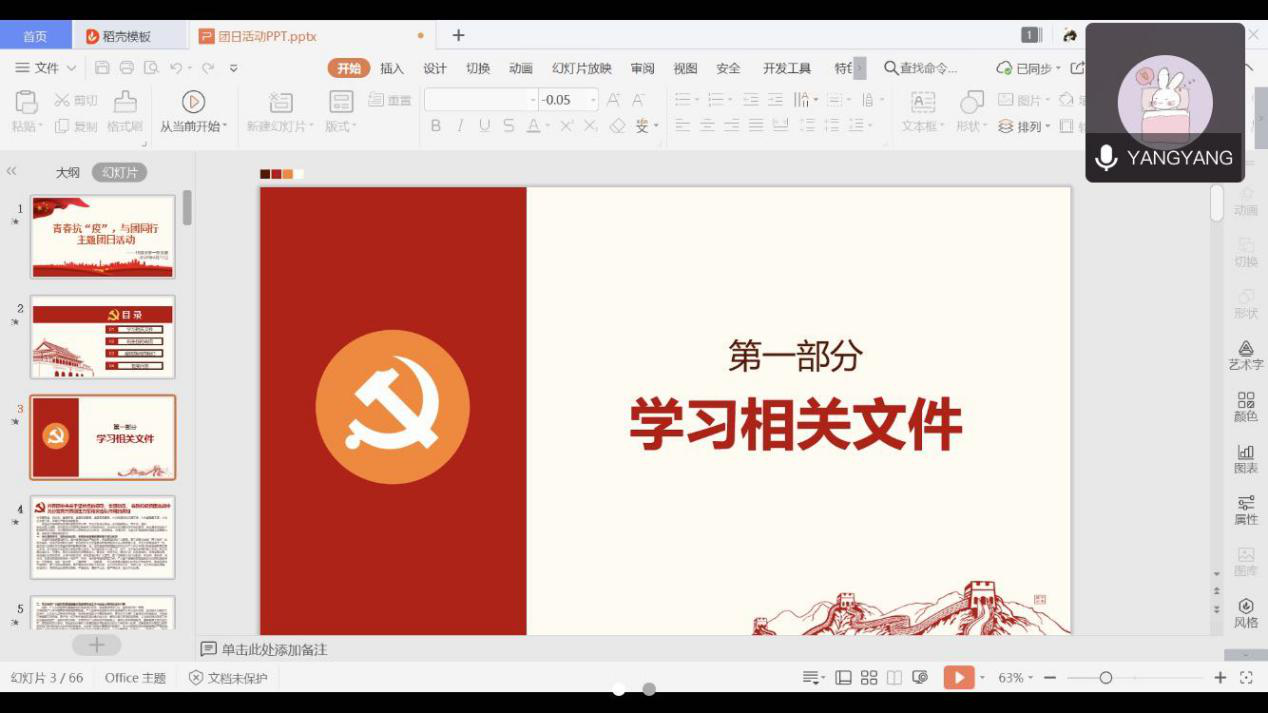Open the font name combo box
Viewport: 1268px width, 713px height.
[481, 100]
